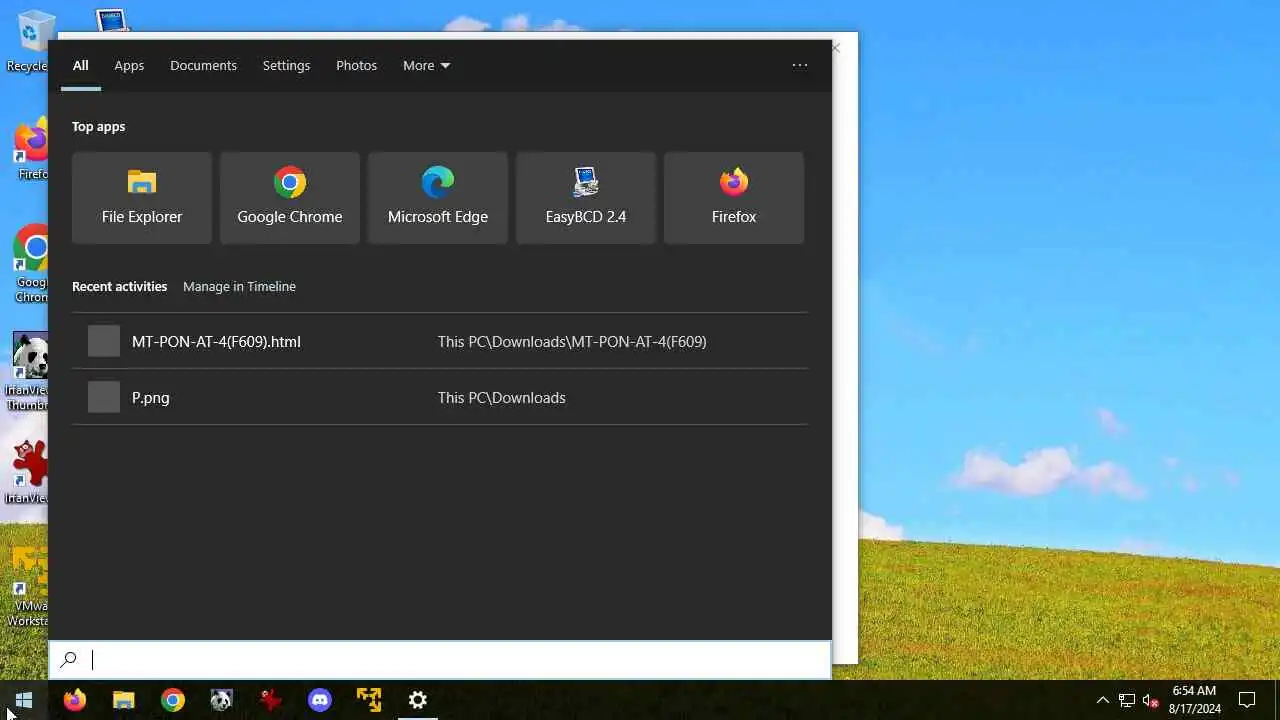The image size is (1280, 720).
Task: Switch to the Apps search tab
Action: pos(129,65)
